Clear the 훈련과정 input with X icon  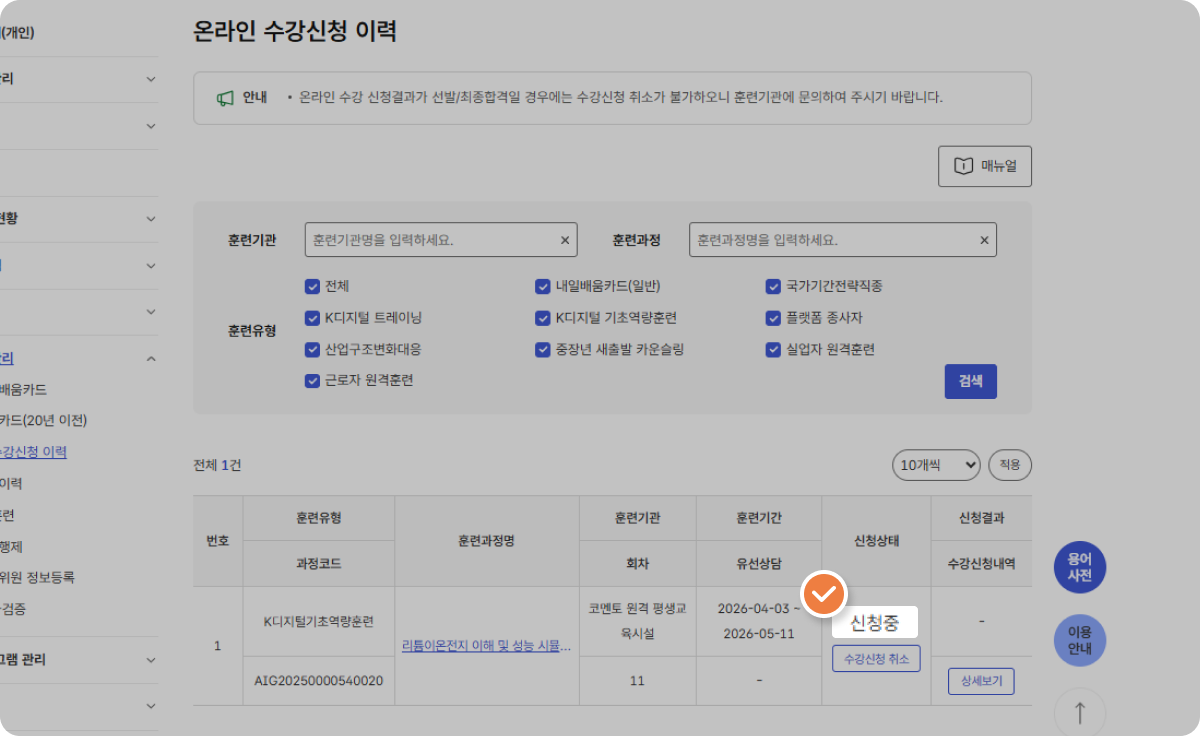click(983, 240)
